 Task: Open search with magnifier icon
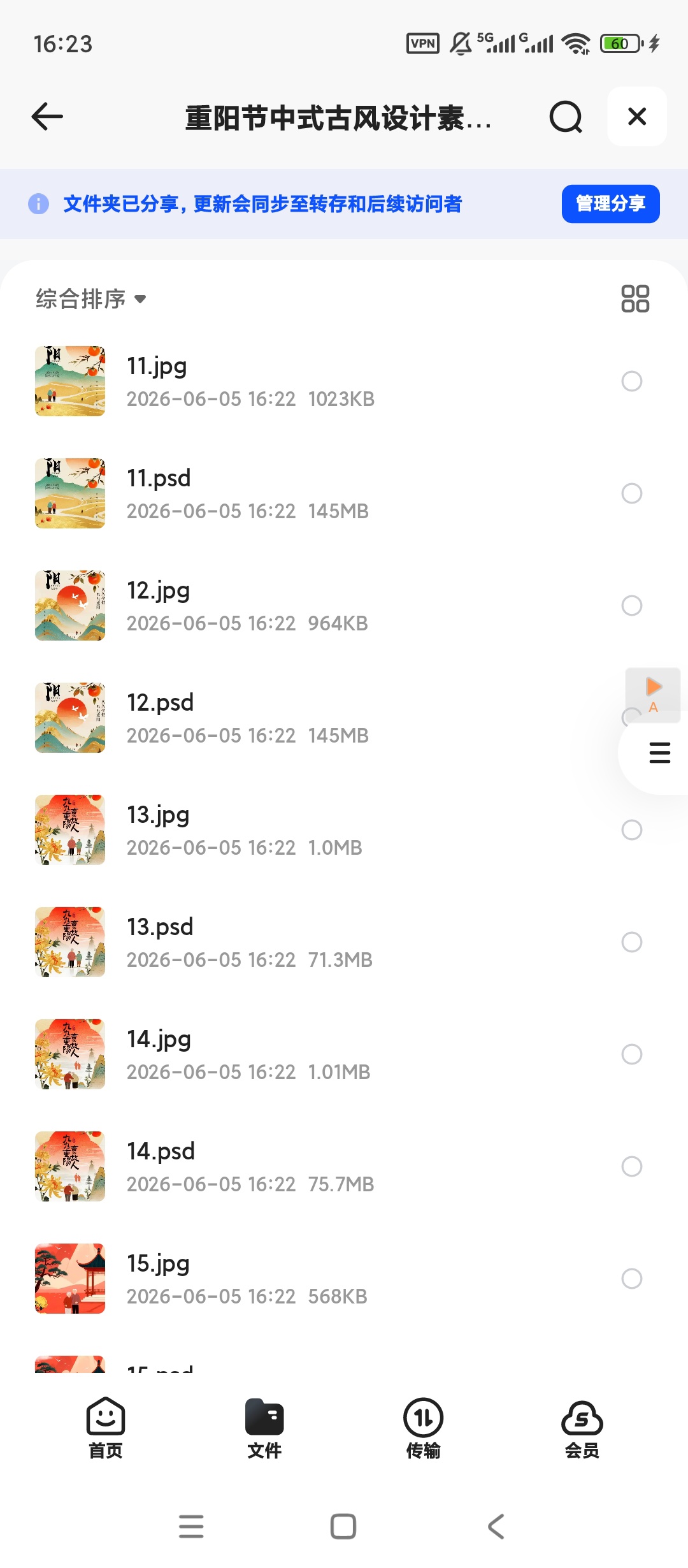pos(566,117)
